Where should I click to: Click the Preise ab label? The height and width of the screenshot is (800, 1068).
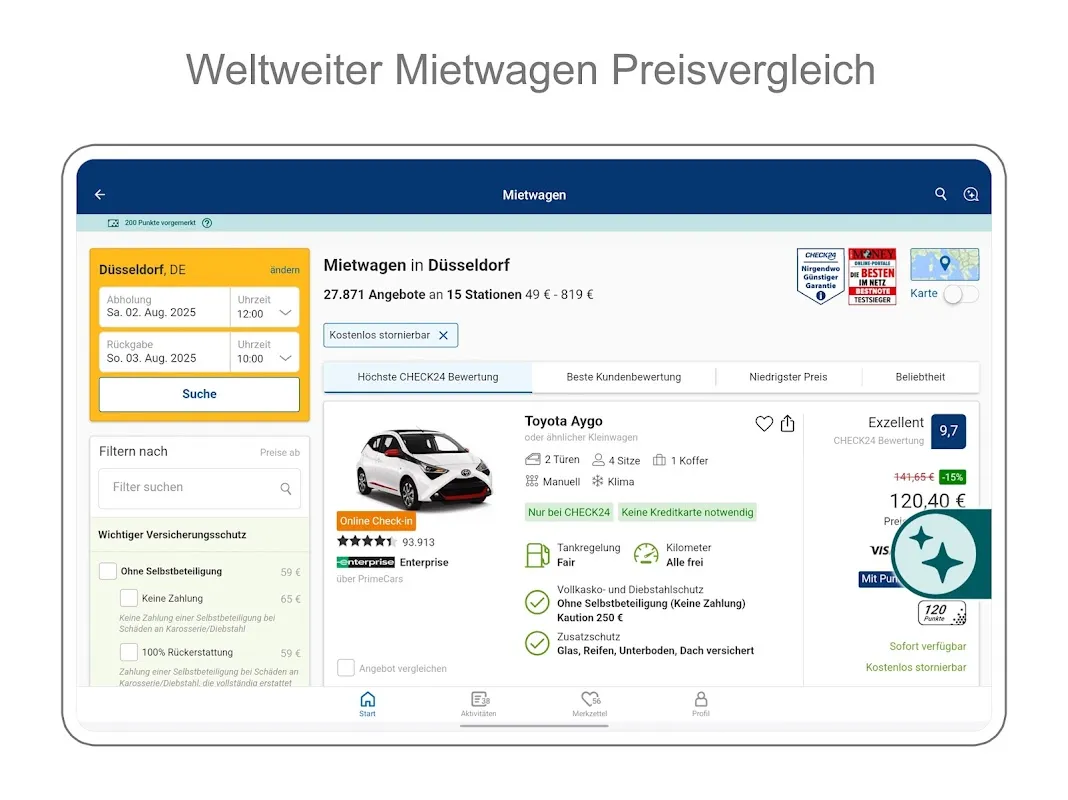click(x=280, y=453)
